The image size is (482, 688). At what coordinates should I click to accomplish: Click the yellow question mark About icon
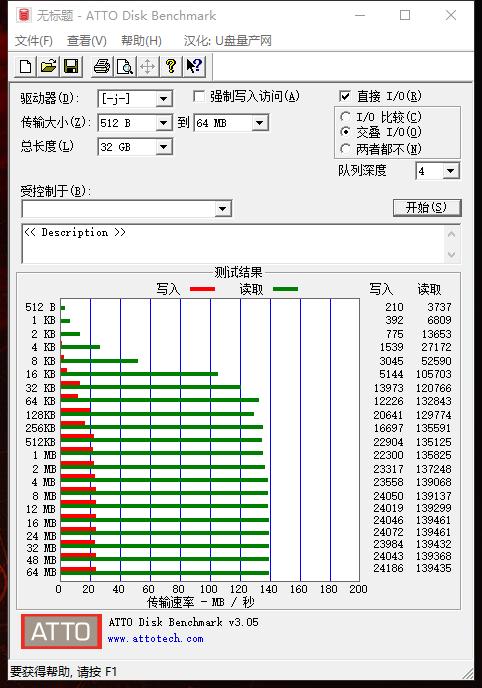[171, 66]
